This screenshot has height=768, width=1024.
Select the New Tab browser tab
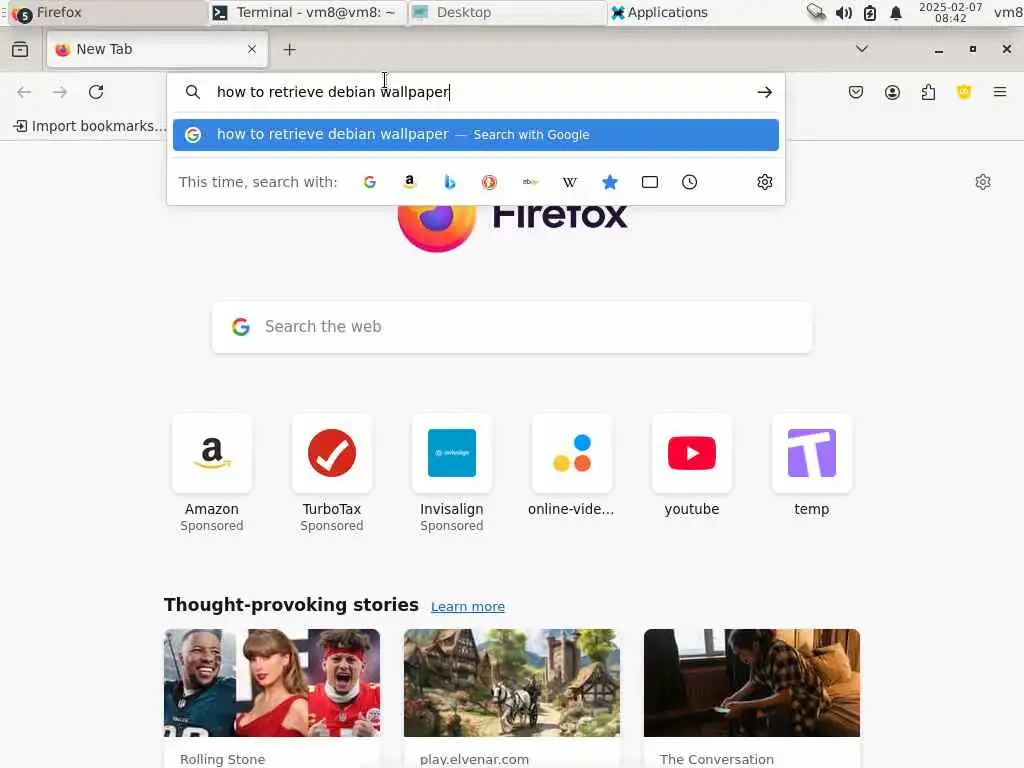[x=157, y=49]
